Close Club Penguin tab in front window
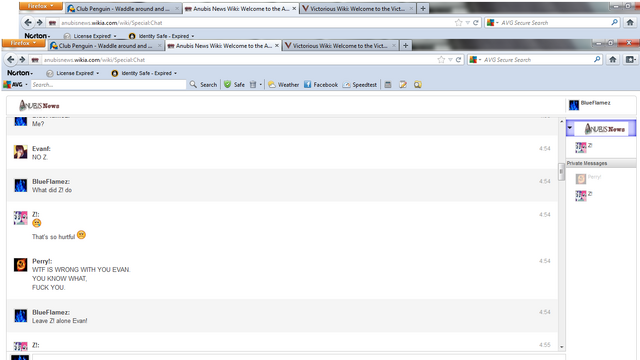Image resolution: width=640 pixels, height=360 pixels. click(160, 46)
